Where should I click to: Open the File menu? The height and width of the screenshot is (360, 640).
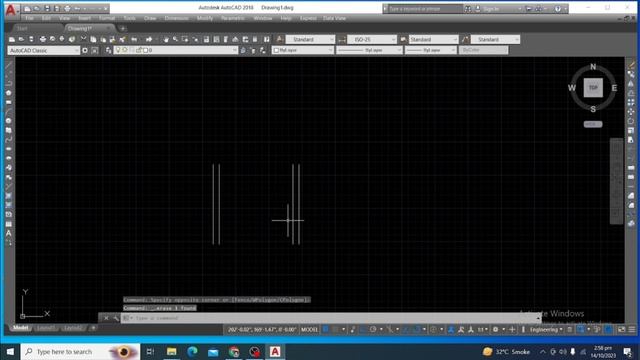pos(29,18)
